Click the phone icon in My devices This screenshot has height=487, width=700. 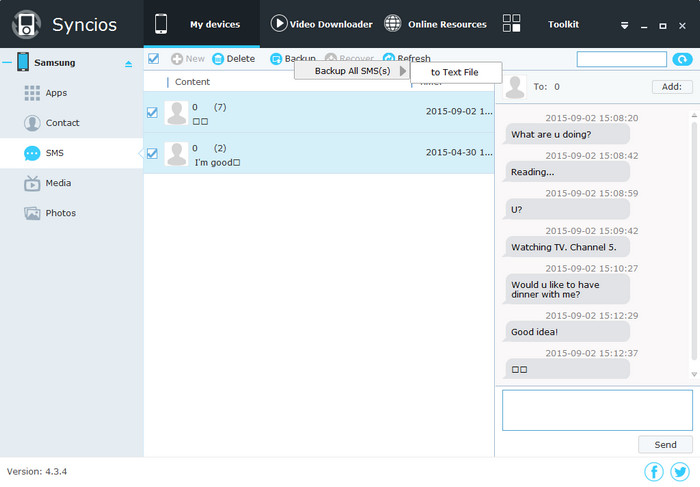161,24
